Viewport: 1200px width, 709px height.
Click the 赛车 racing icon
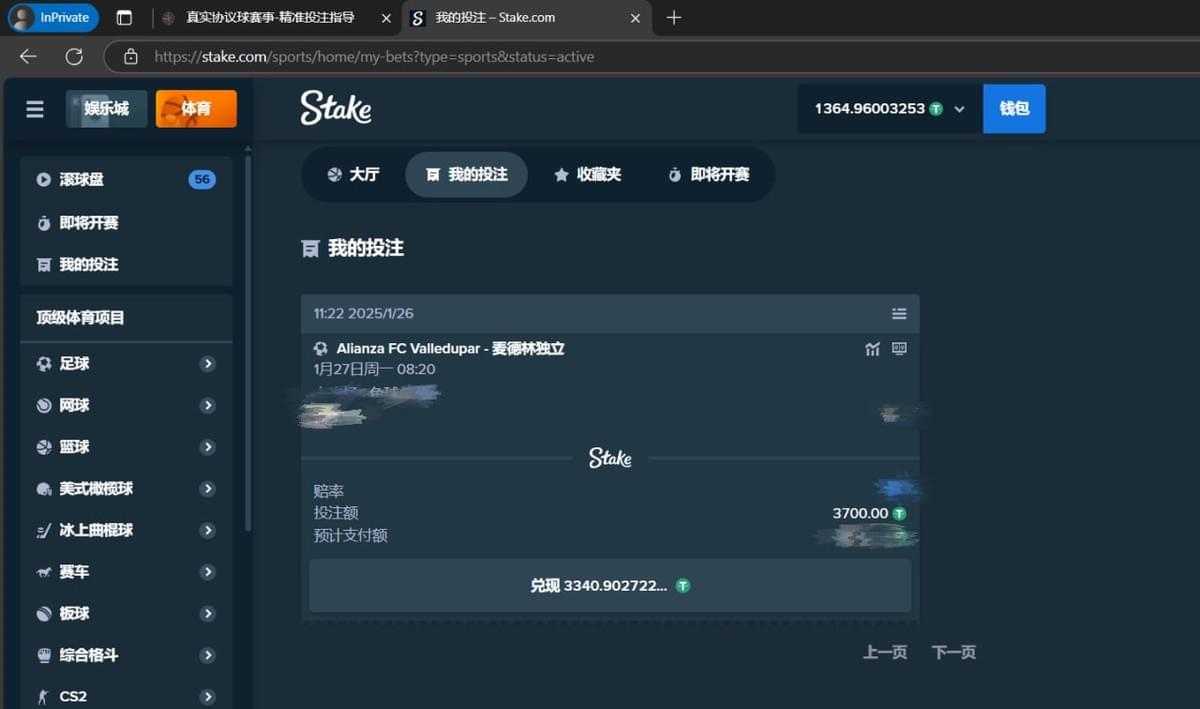tap(44, 572)
